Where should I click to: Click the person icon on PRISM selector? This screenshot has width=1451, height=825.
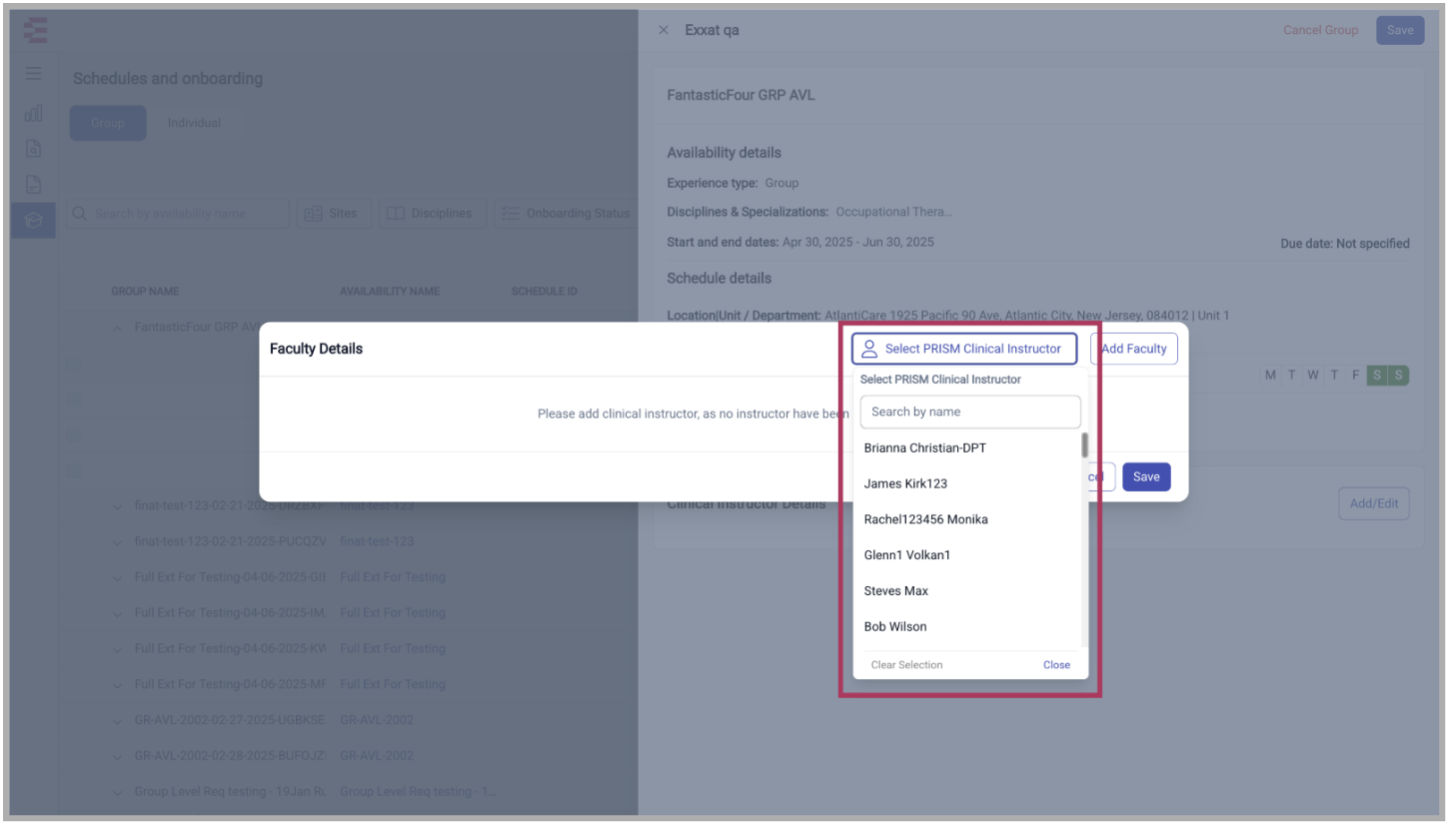pyautogui.click(x=869, y=349)
